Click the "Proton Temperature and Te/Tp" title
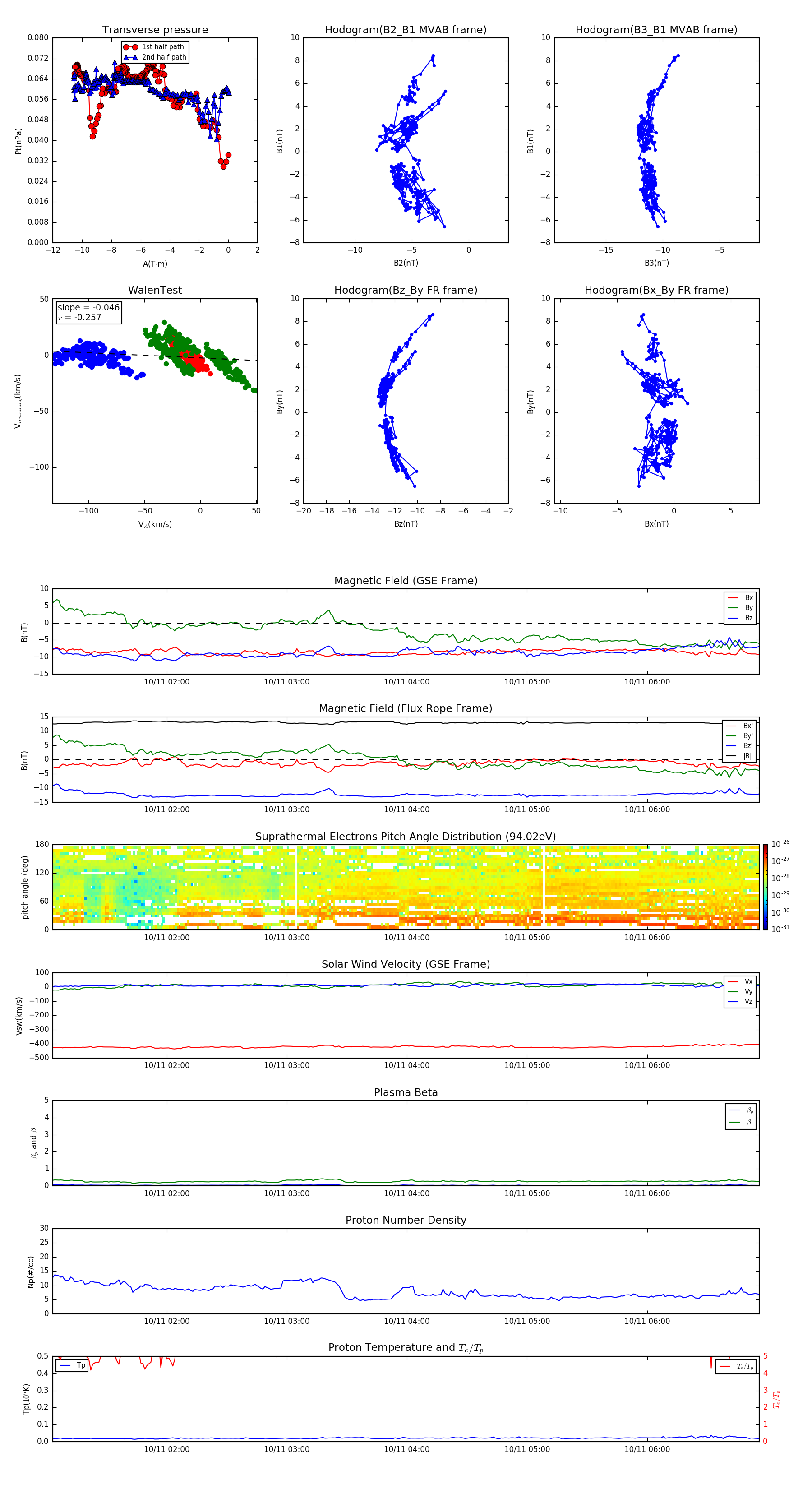Viewport: 812px width, 1489px height. (406, 1348)
